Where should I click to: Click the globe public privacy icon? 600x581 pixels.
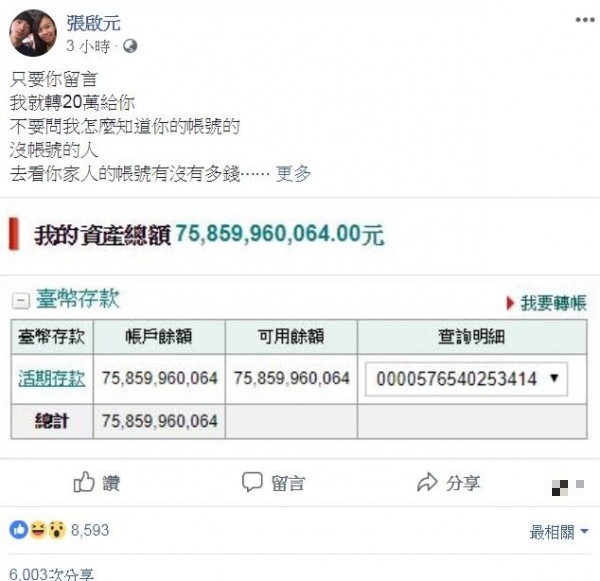point(130,46)
